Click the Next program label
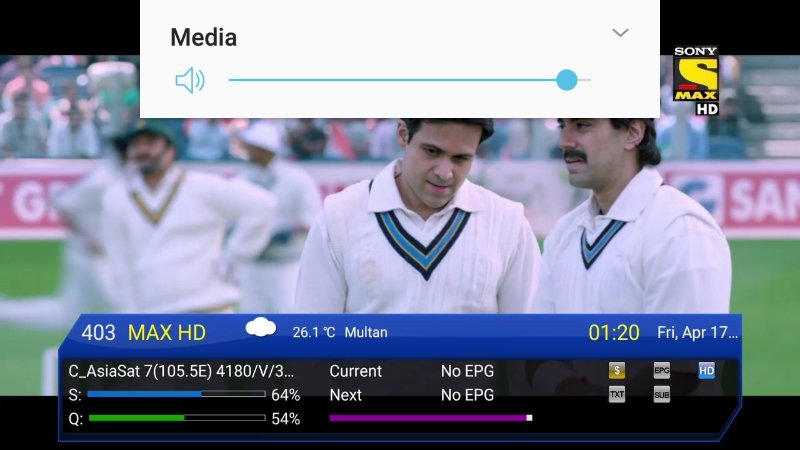Viewport: 800px width, 450px height. click(x=345, y=395)
